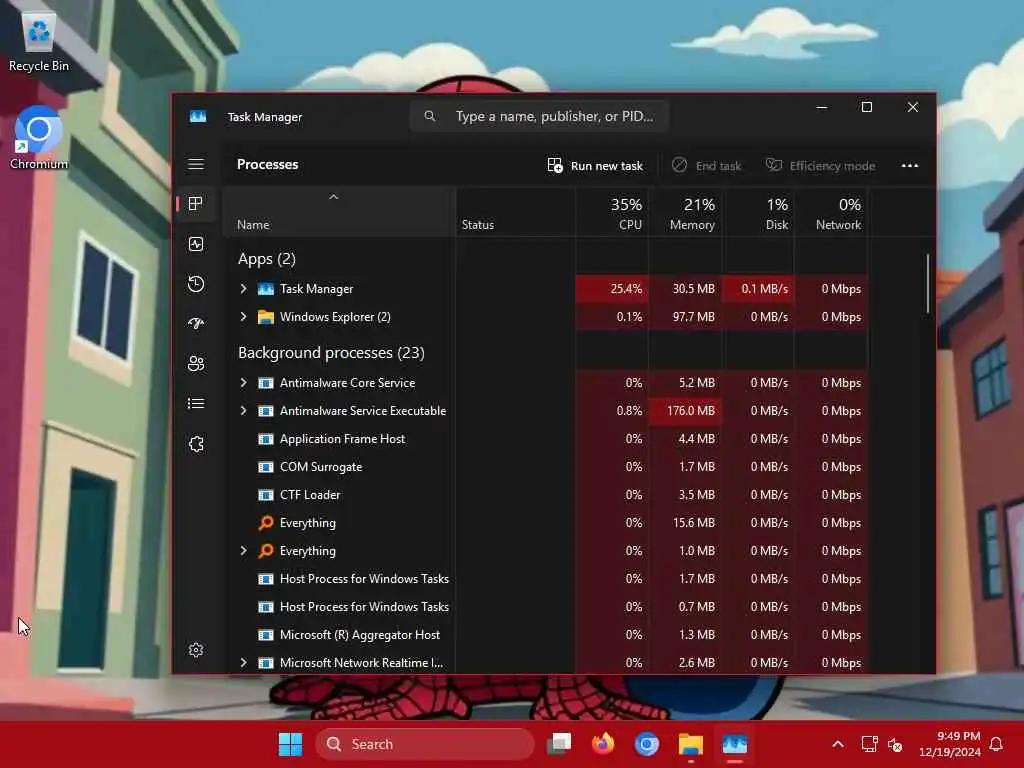Screen dimensions: 1024x768
Task: Show hidden system tray icons
Action: (838, 744)
